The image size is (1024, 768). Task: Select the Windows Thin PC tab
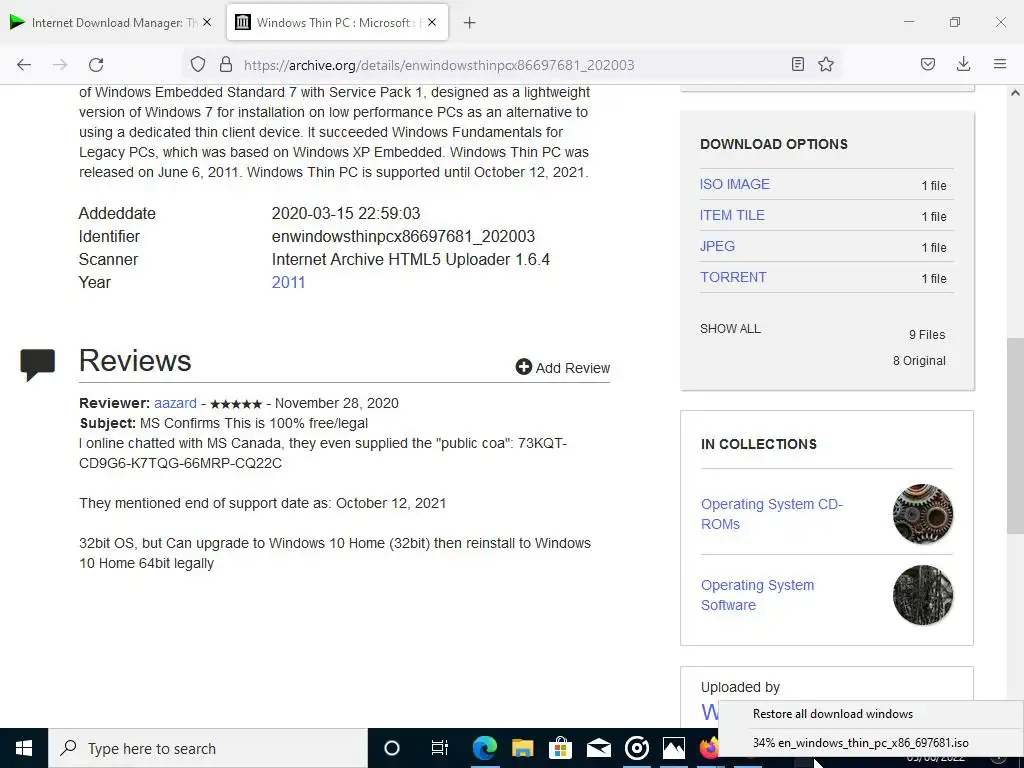point(338,22)
